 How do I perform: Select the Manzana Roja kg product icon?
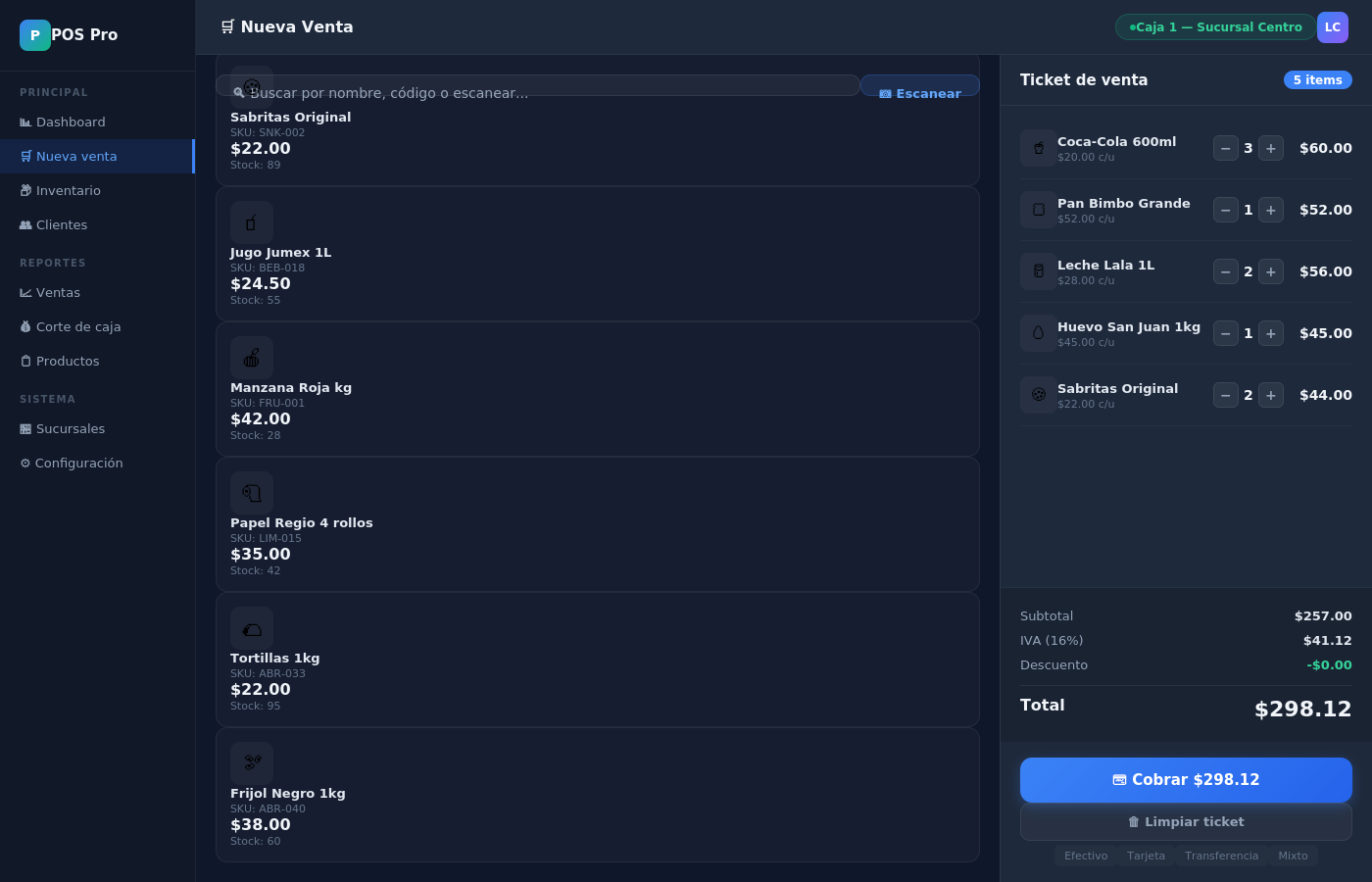[x=252, y=358]
